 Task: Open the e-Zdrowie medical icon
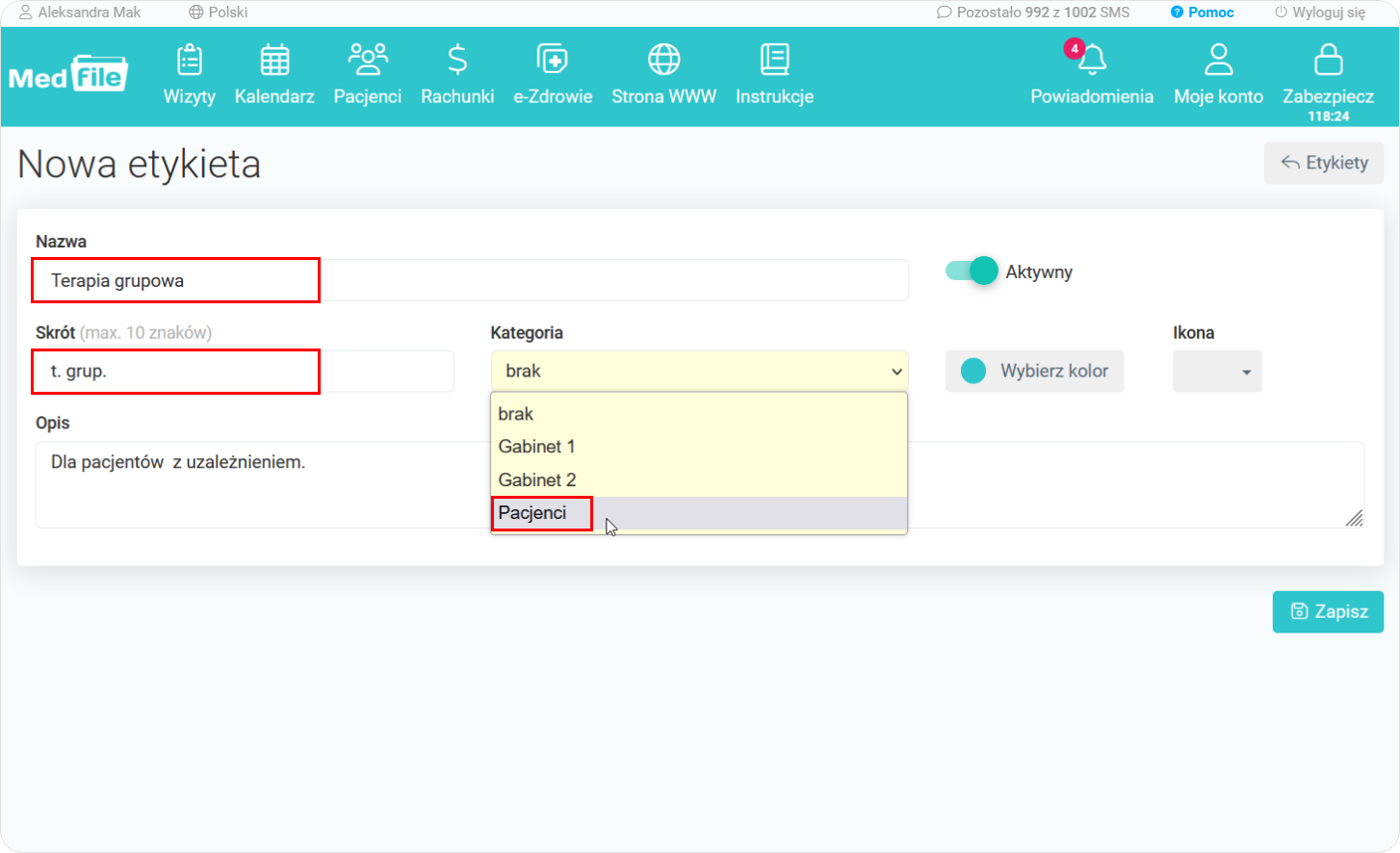[553, 60]
